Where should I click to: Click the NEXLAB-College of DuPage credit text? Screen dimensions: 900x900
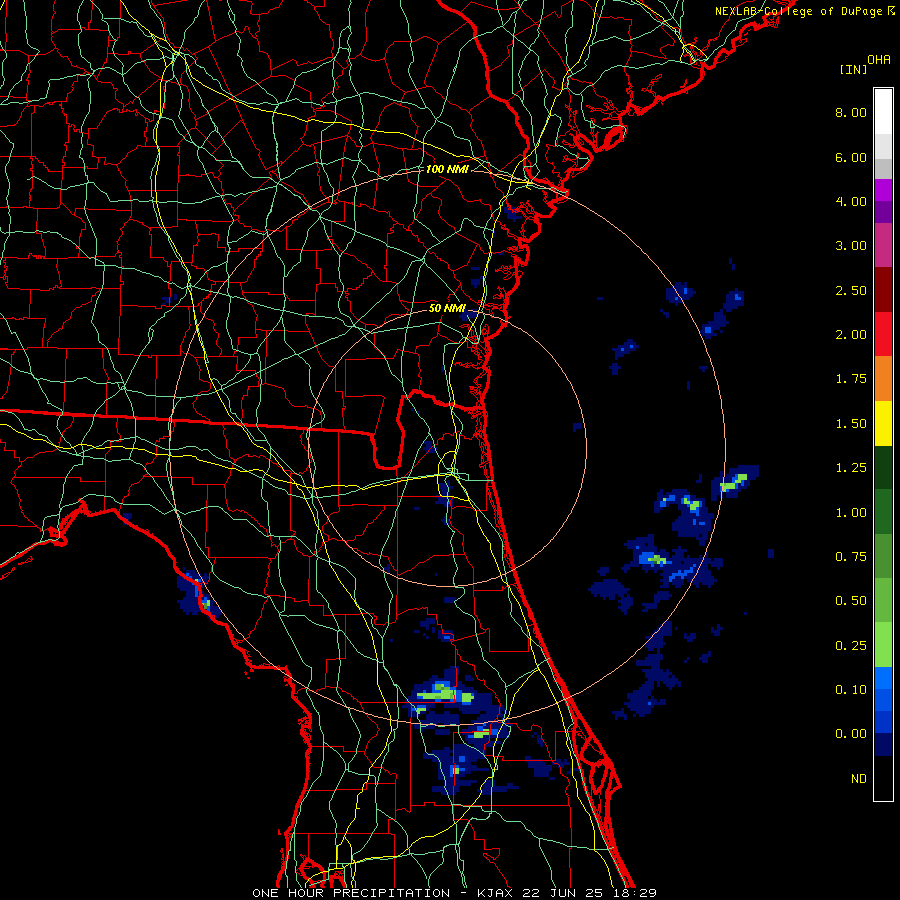click(x=804, y=11)
